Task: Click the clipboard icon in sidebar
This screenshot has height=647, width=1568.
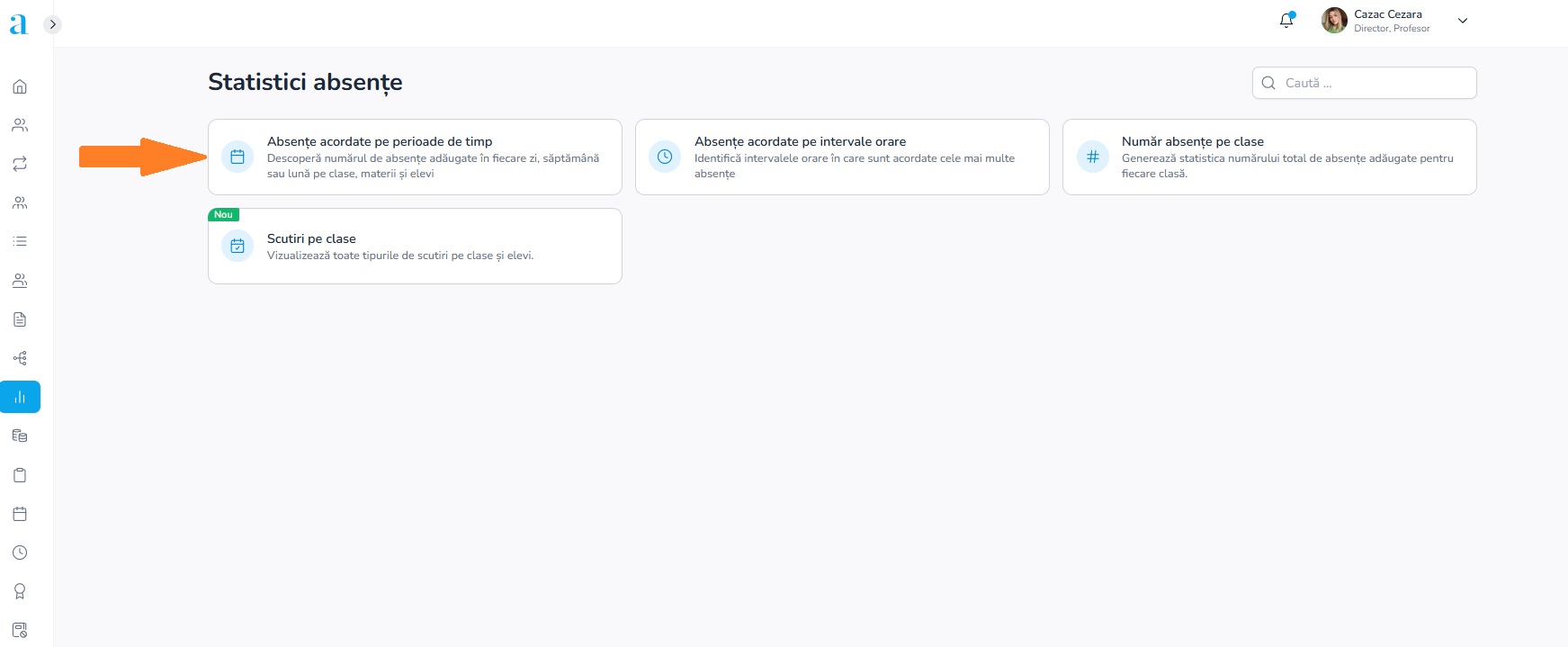Action: pos(20,475)
